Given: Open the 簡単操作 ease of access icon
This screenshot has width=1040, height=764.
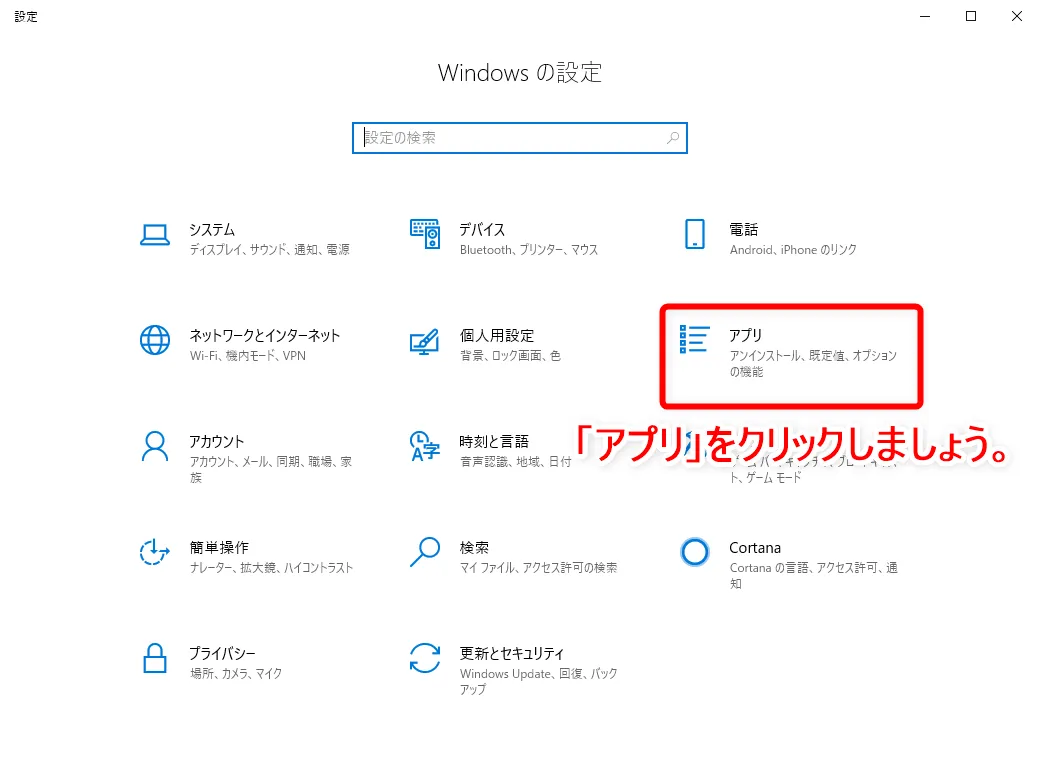Looking at the screenshot, I should pyautogui.click(x=155, y=552).
